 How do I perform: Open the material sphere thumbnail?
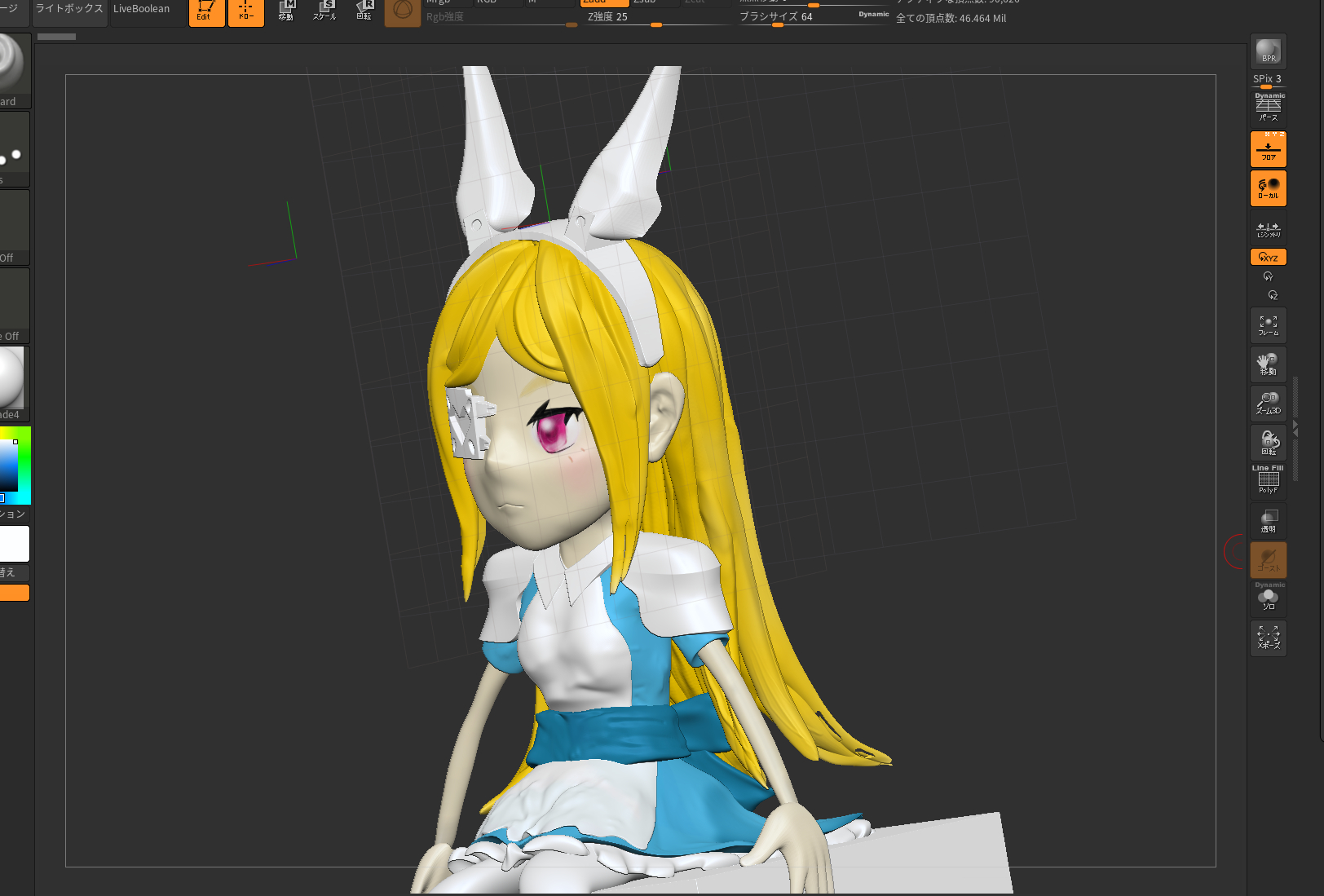point(14,383)
